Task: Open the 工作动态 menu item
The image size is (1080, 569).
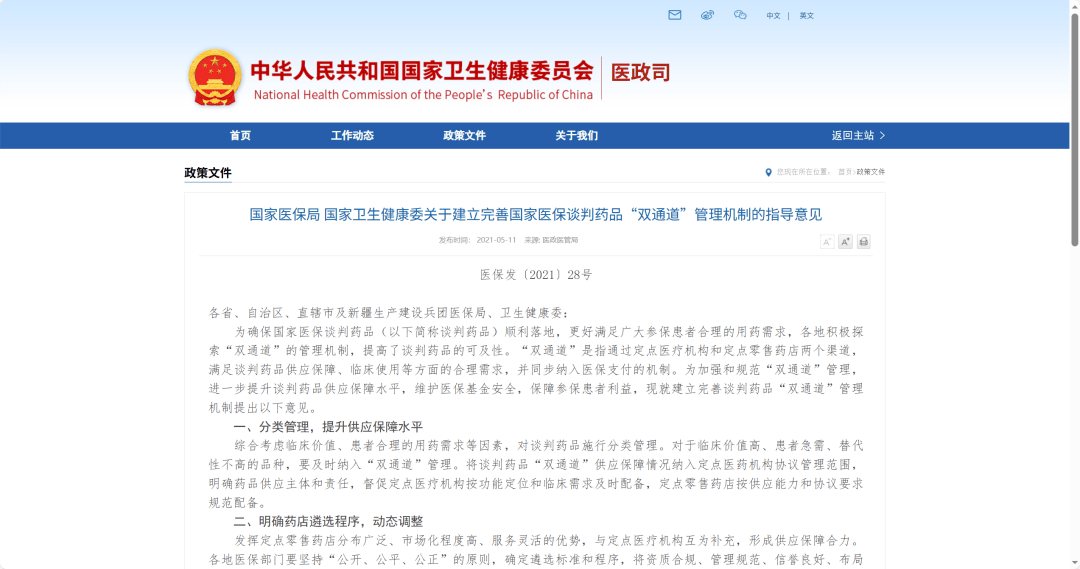Action: (352, 136)
